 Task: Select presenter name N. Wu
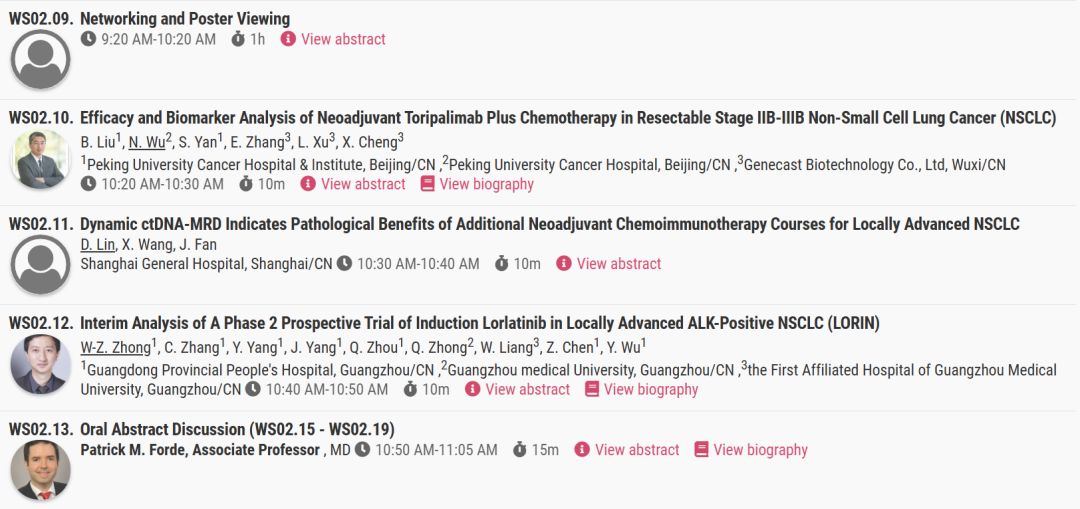147,143
